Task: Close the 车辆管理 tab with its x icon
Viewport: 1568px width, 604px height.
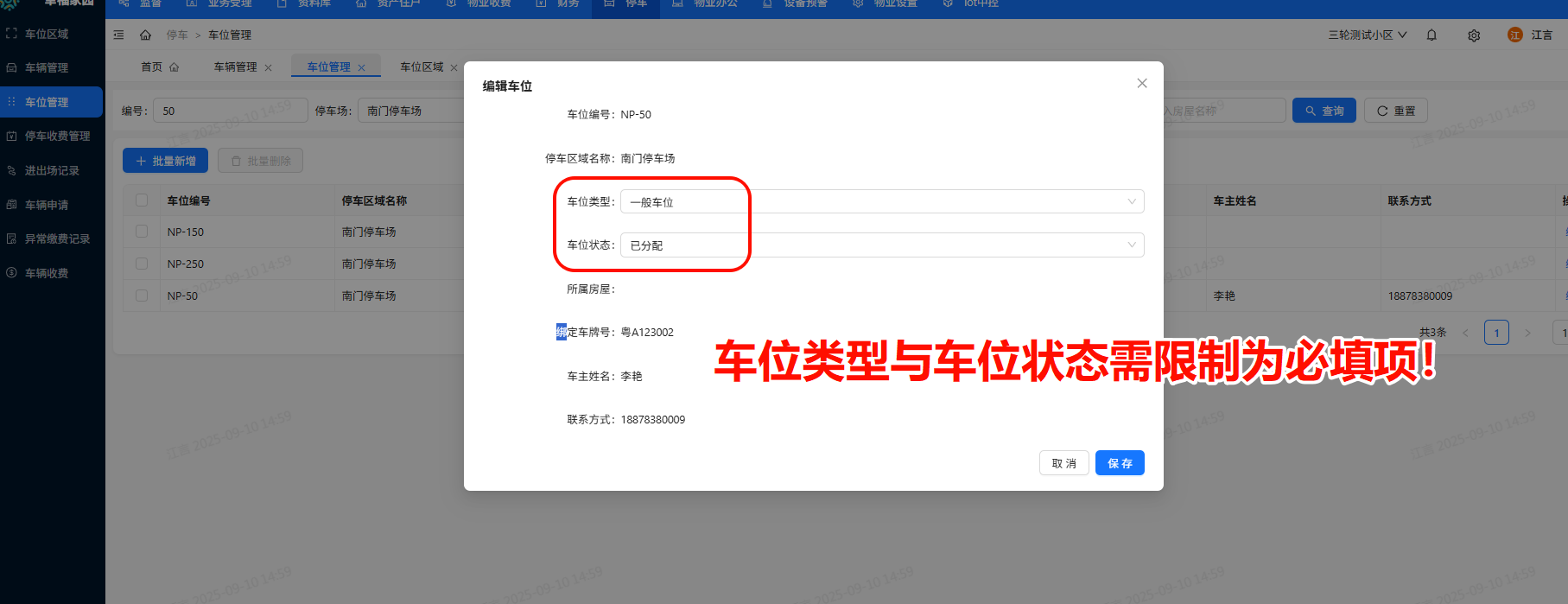Action: coord(269,67)
